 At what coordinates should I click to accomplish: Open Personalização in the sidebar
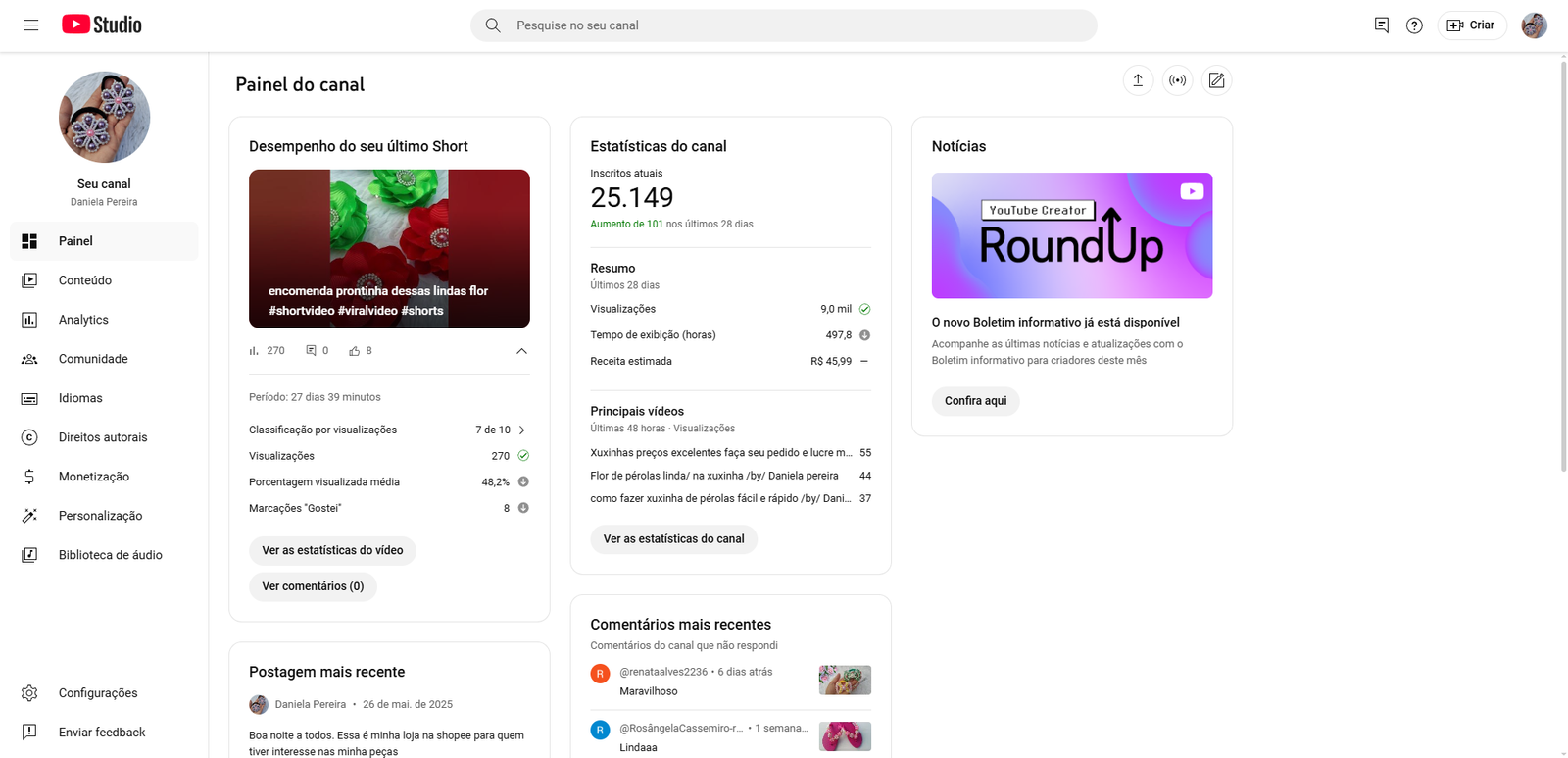[x=104, y=516]
